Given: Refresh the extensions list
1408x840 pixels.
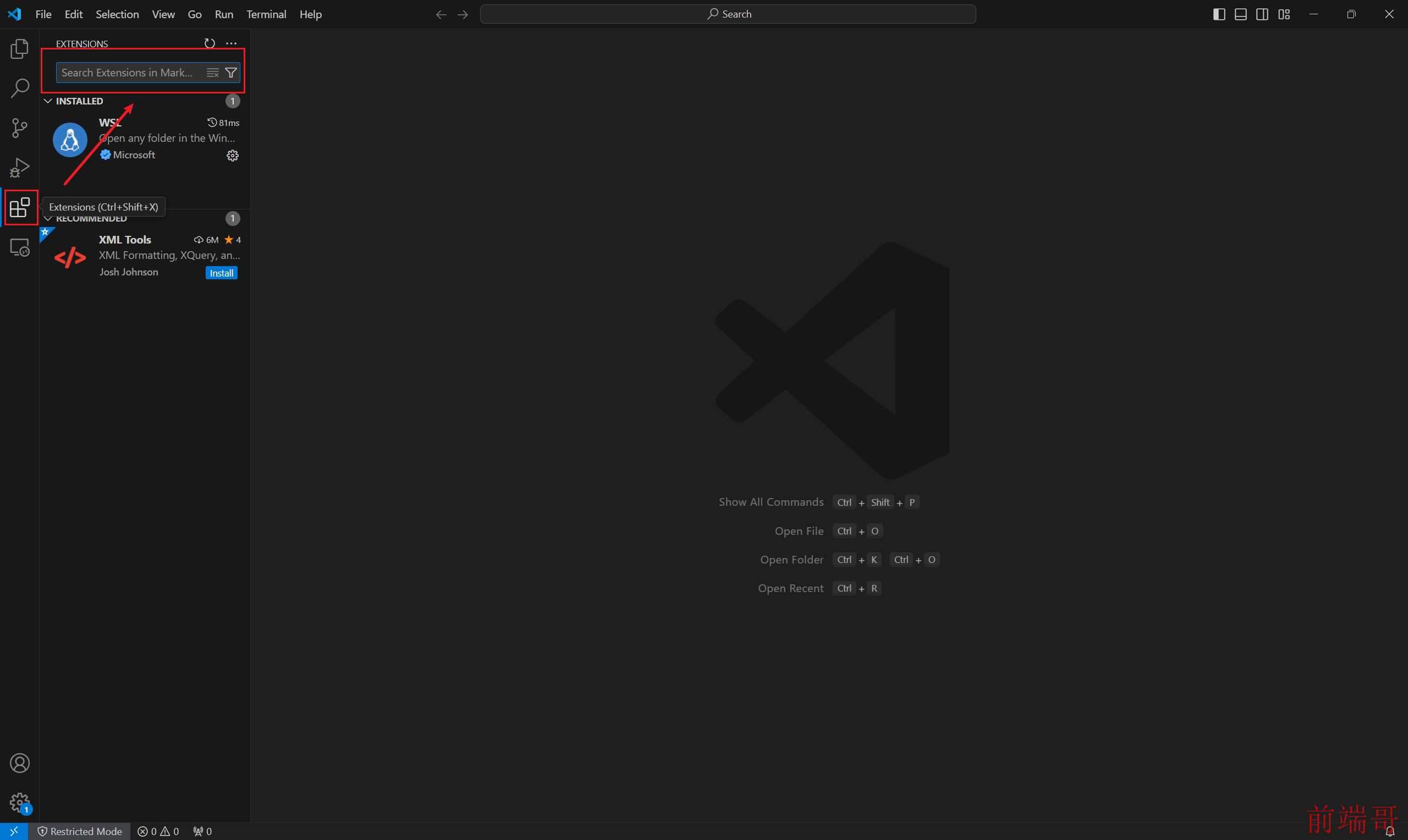Looking at the screenshot, I should [x=210, y=43].
